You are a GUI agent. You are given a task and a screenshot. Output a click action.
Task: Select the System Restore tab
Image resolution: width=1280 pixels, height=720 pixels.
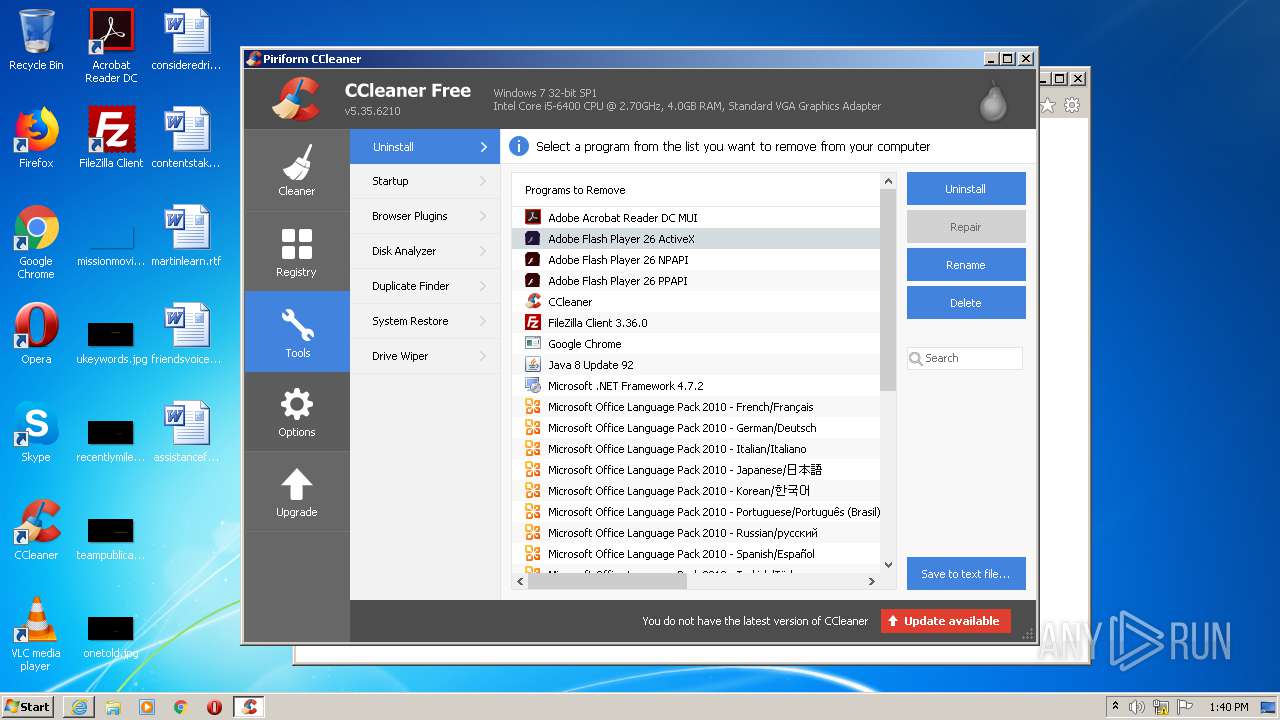coord(425,321)
